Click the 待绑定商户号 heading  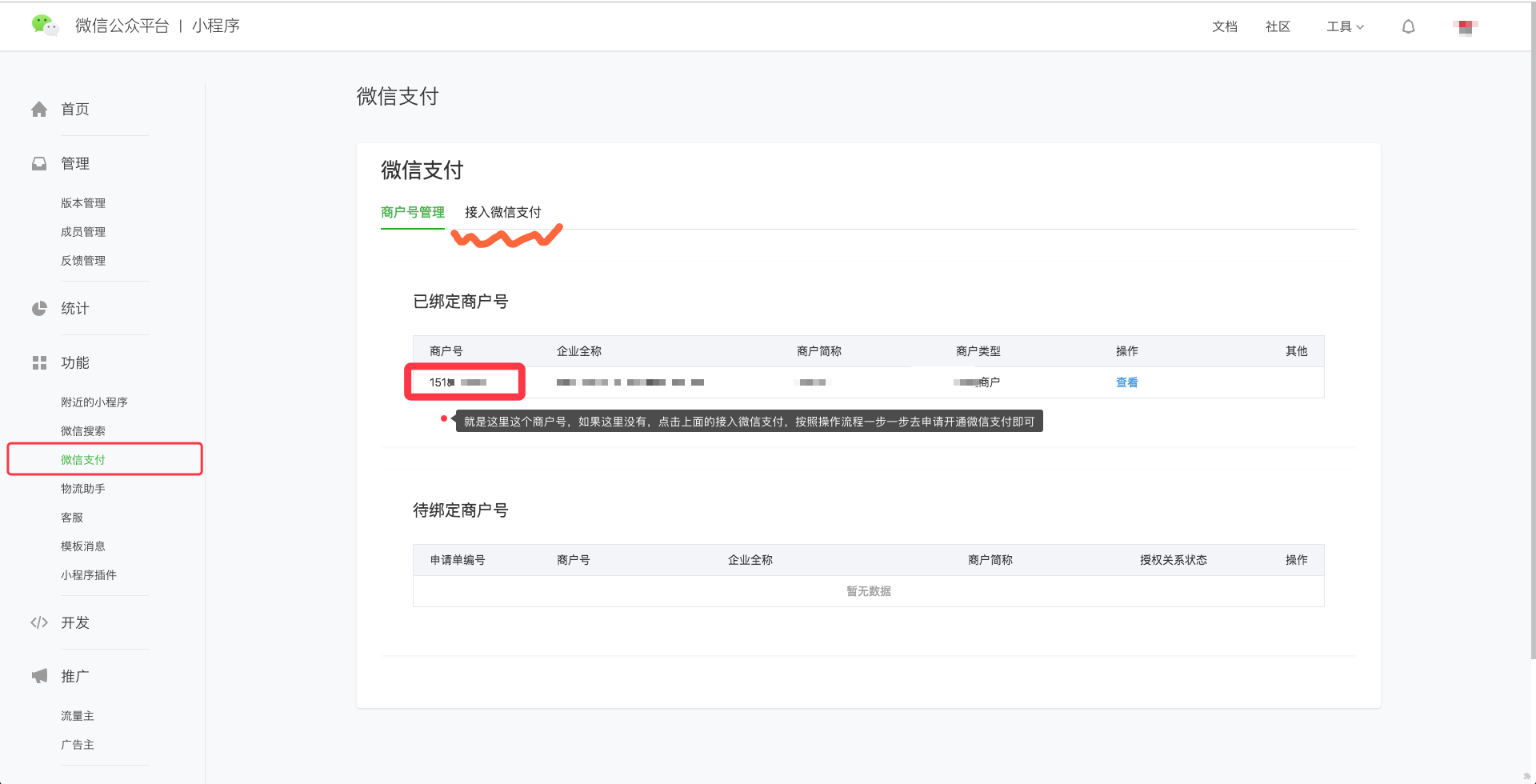coord(461,510)
